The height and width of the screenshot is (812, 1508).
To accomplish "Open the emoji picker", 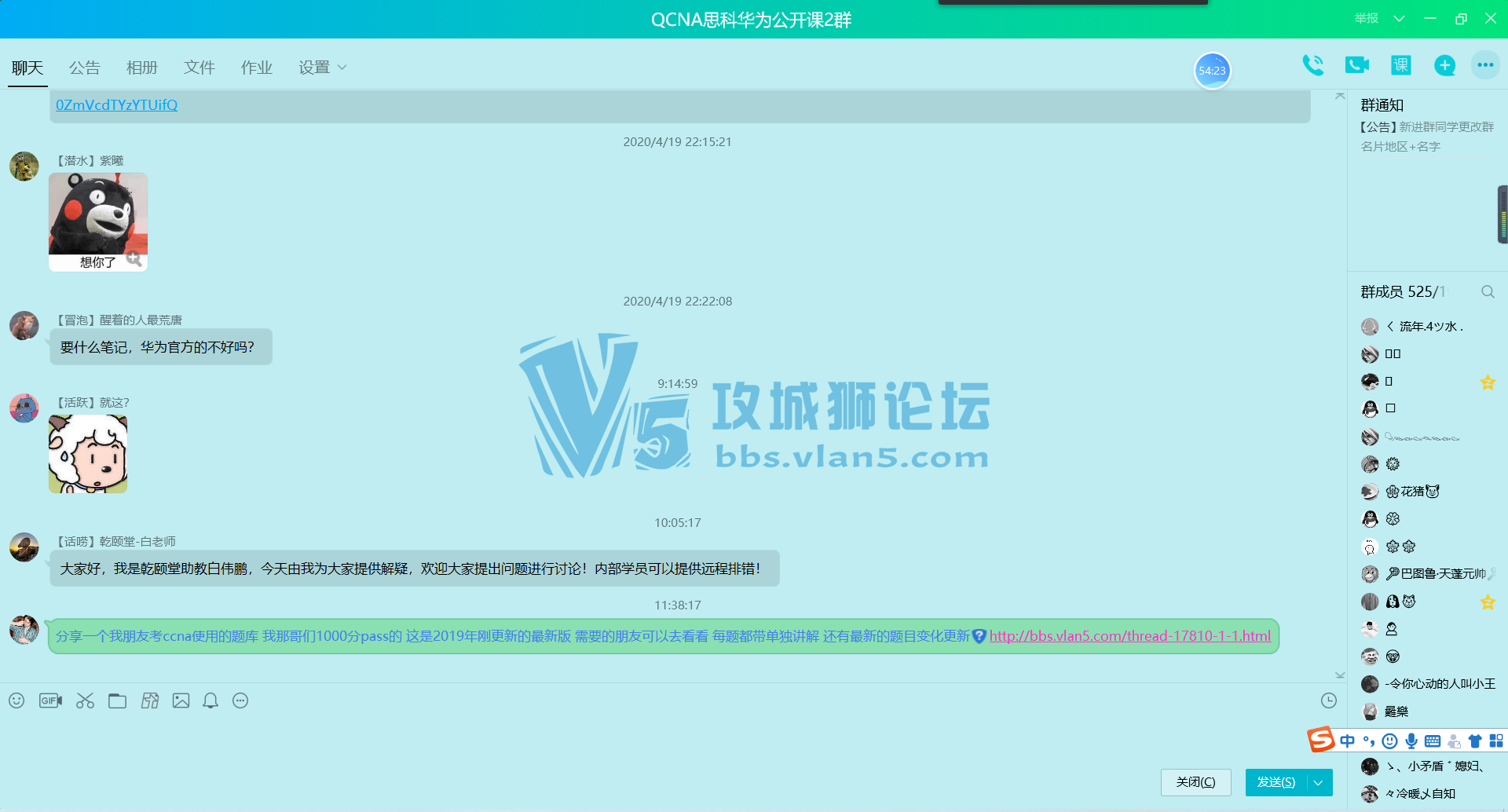I will pos(16,700).
